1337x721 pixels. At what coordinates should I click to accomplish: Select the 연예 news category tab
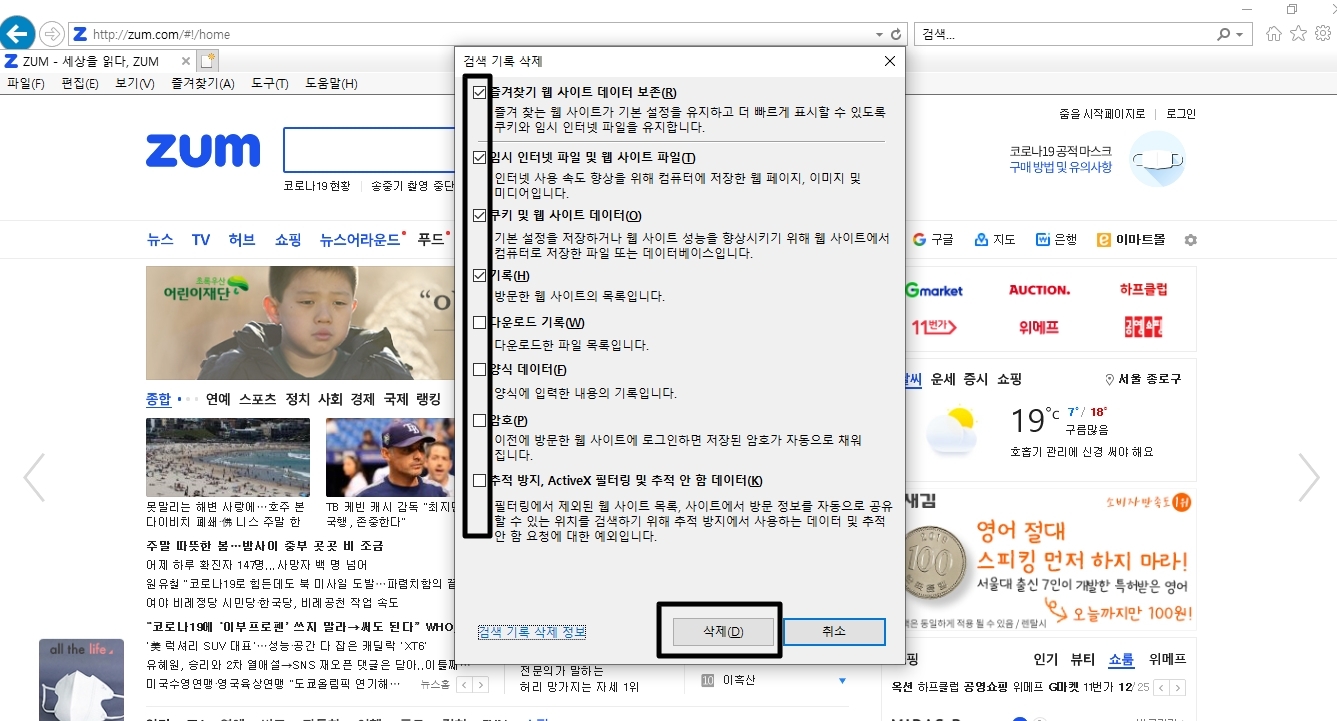(218, 399)
